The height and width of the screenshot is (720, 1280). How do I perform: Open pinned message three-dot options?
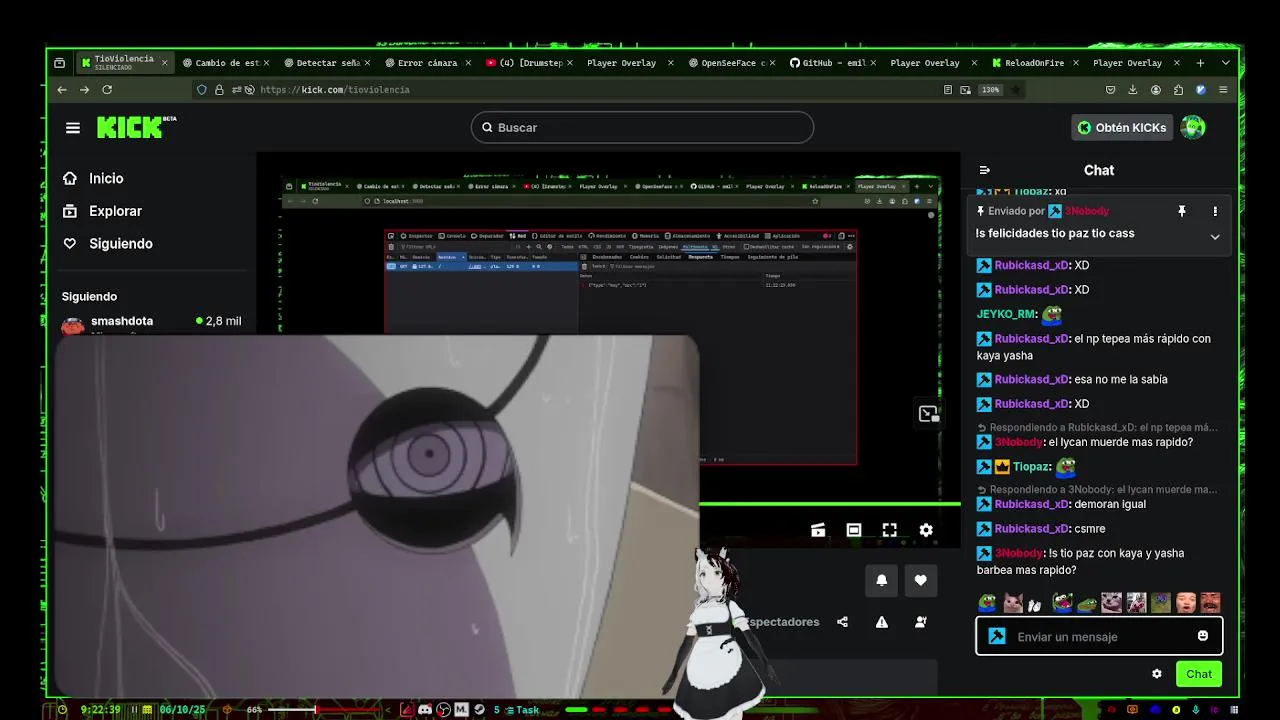[1215, 211]
